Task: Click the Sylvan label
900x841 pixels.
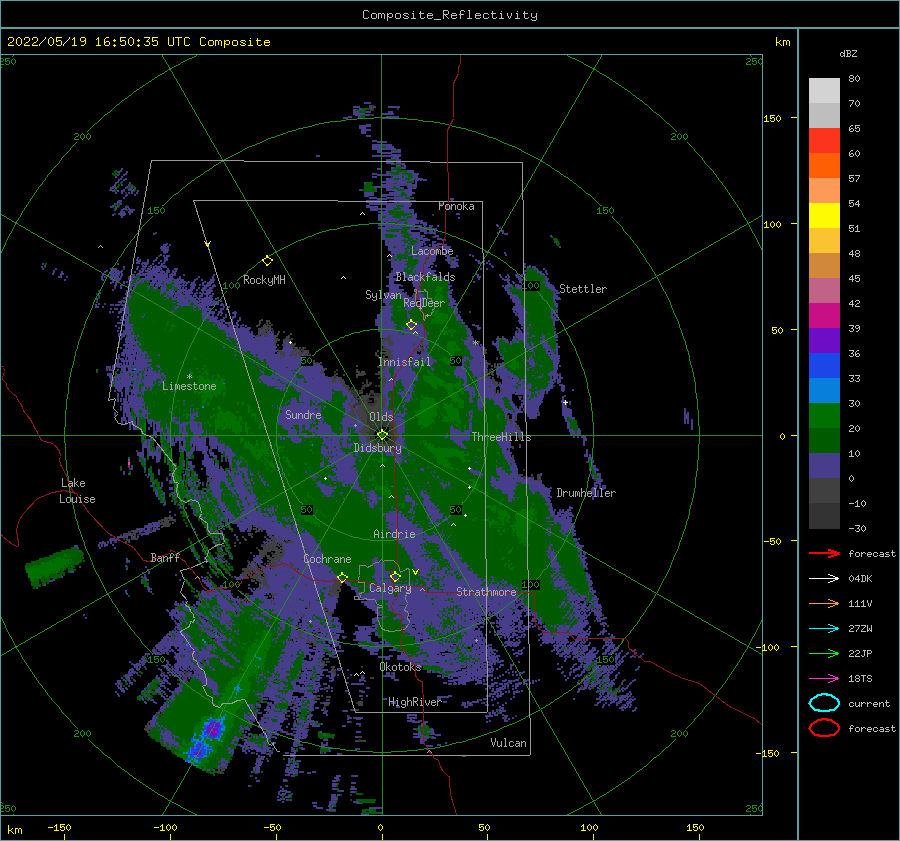Action: point(383,295)
